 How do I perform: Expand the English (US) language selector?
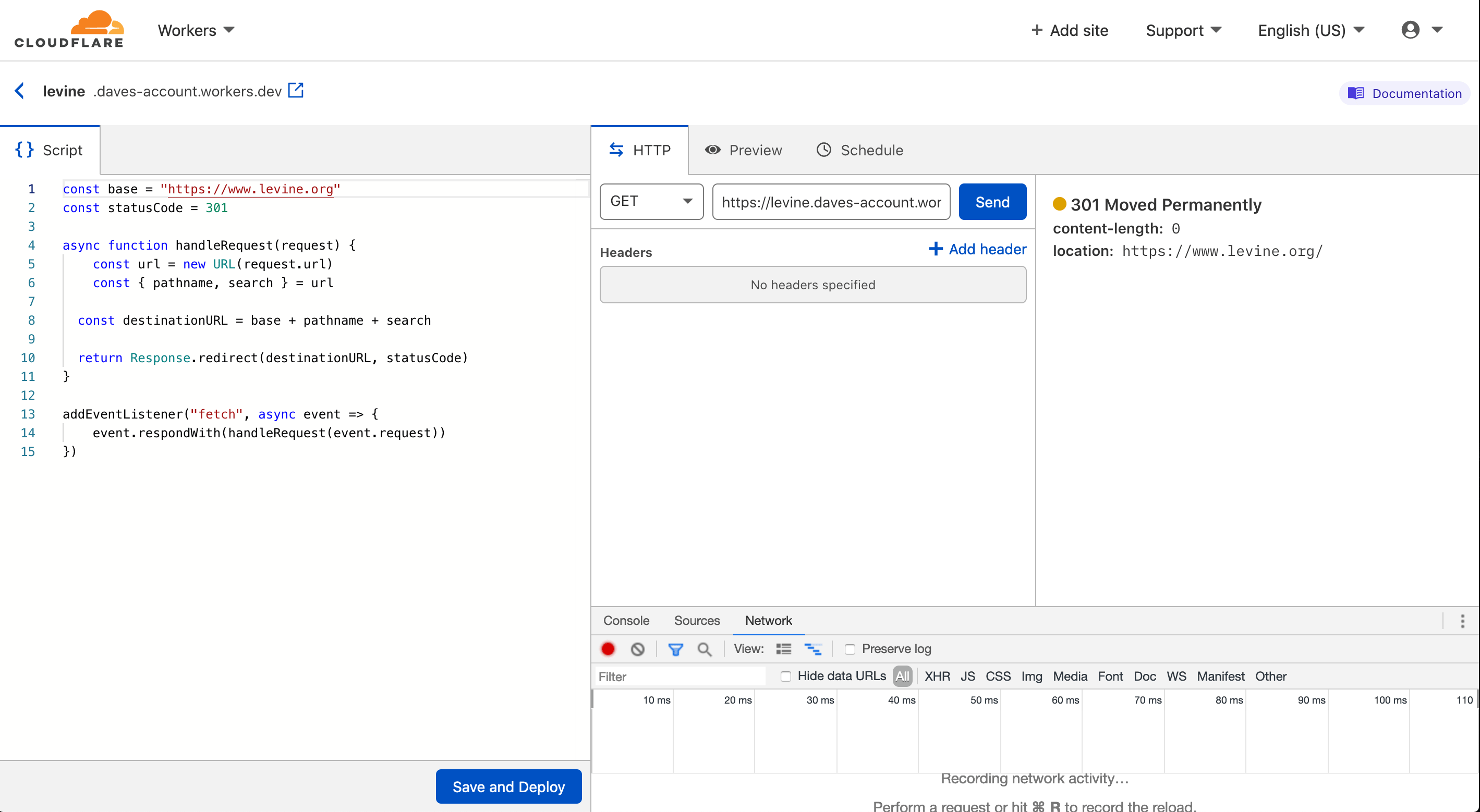(1311, 30)
